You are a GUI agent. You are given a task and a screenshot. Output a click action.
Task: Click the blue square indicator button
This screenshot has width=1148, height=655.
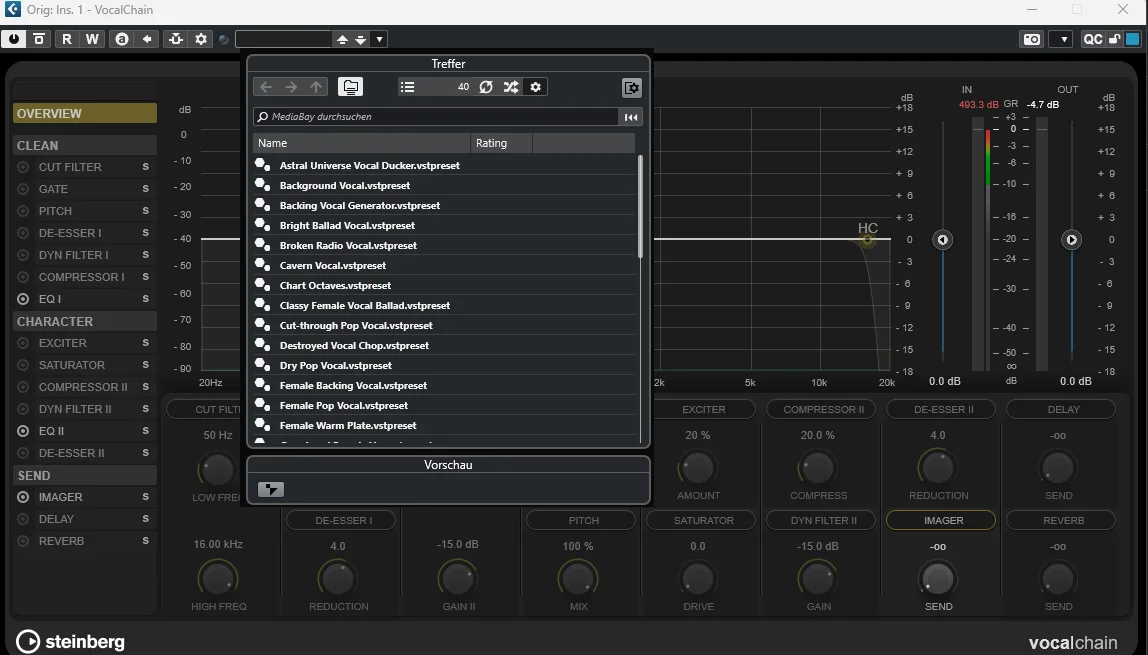(1133, 39)
